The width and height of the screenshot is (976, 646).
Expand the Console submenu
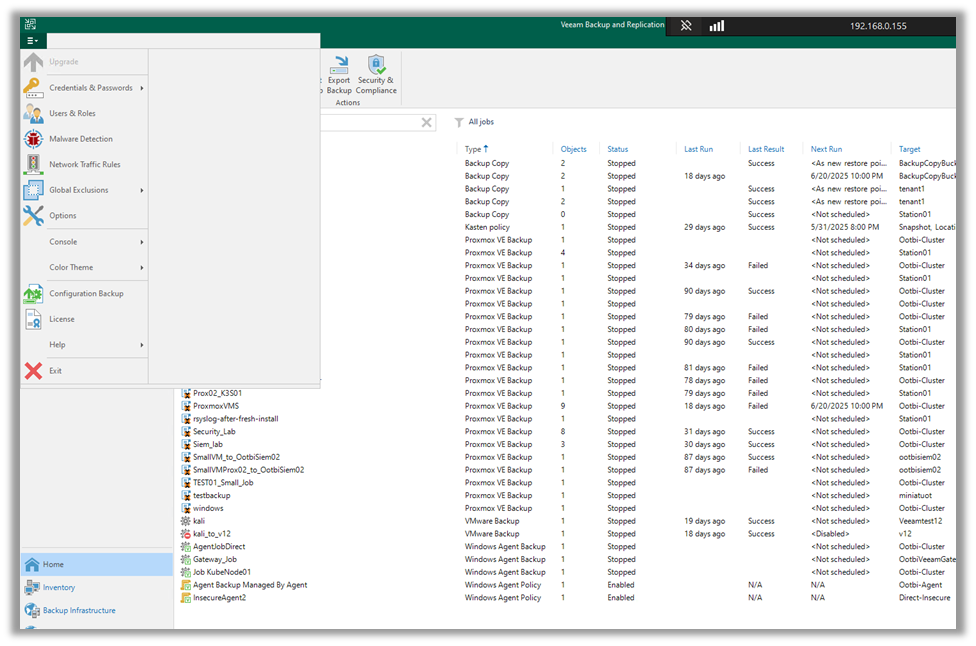64,241
